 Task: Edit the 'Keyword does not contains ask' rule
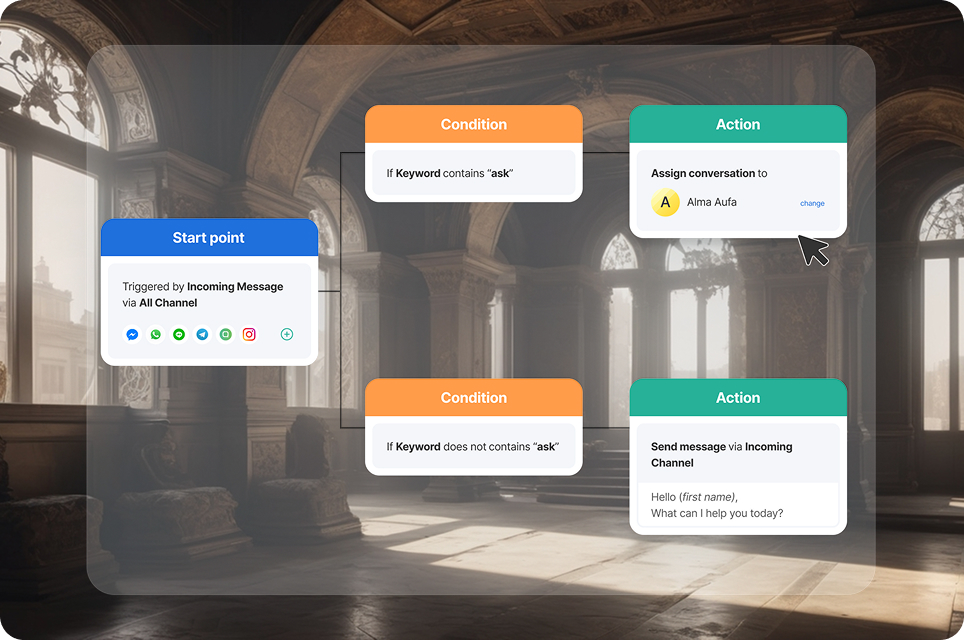(473, 447)
